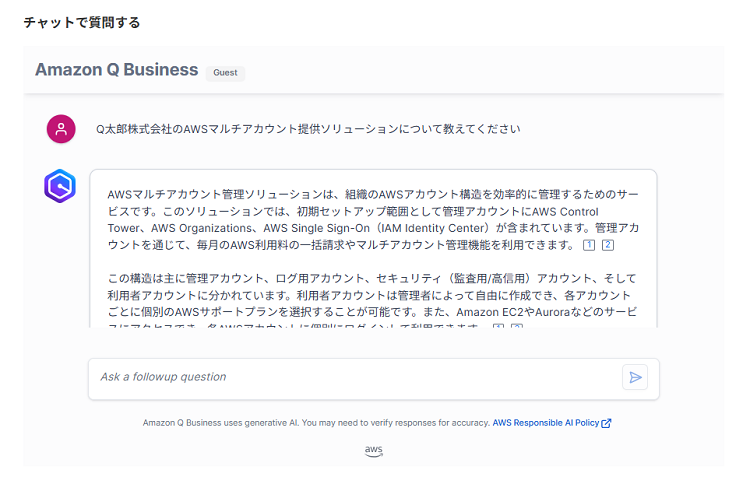Screen dimensions: 750x477
Task: Click the send message arrow icon
Action: click(635, 377)
